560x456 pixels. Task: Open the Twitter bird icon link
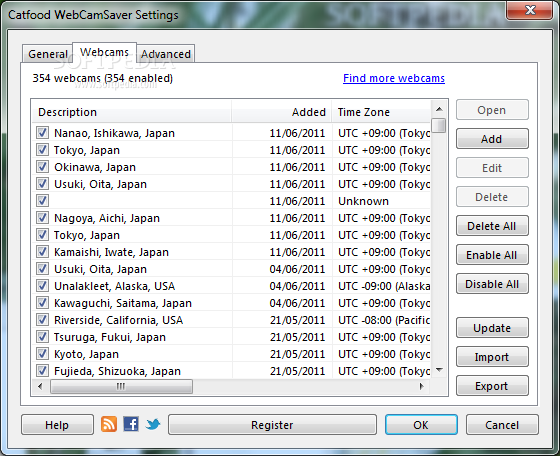click(x=153, y=424)
